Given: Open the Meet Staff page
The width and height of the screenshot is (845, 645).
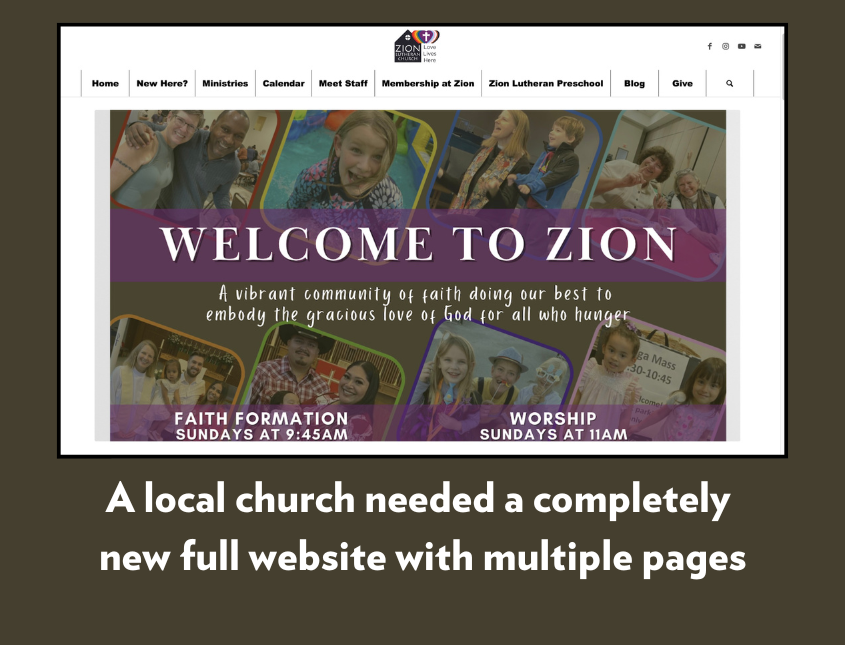Looking at the screenshot, I should (x=343, y=84).
